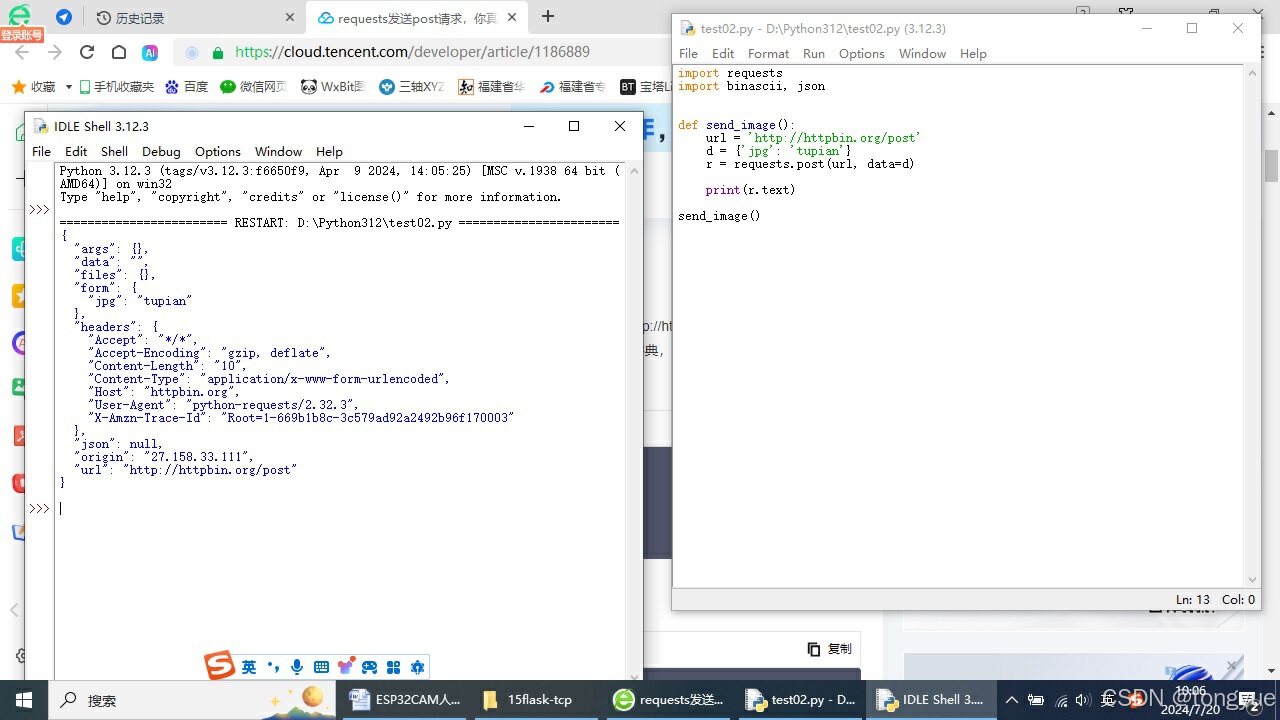Open ESP32CAM Word document in taskbar
Viewport: 1280px width, 720px height.
(x=405, y=700)
